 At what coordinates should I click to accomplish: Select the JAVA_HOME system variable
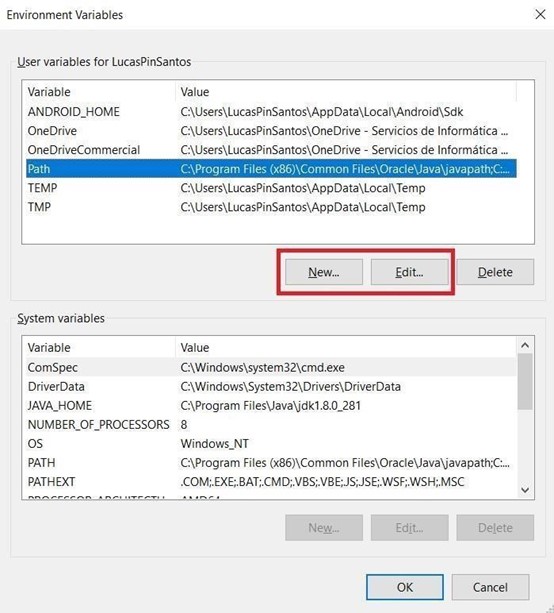271,406
